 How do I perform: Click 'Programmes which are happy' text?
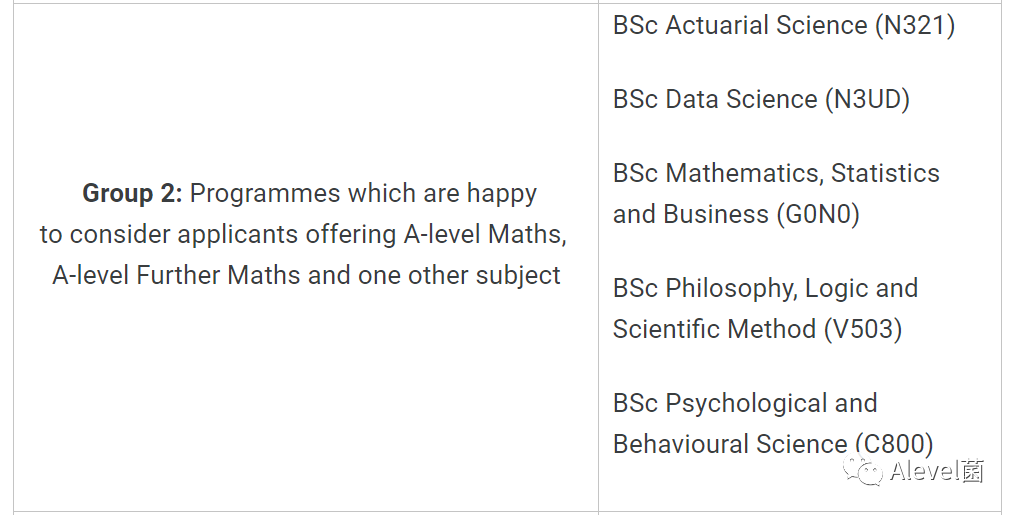363,193
